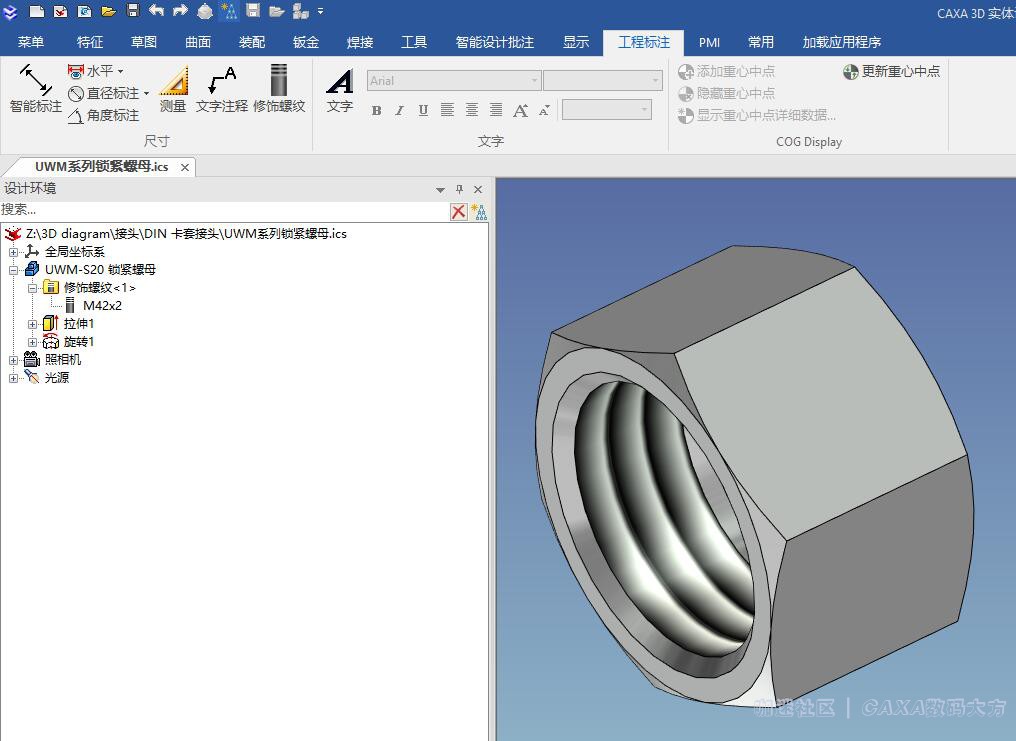
Task: Click the 搜索 search input field
Action: (x=220, y=210)
